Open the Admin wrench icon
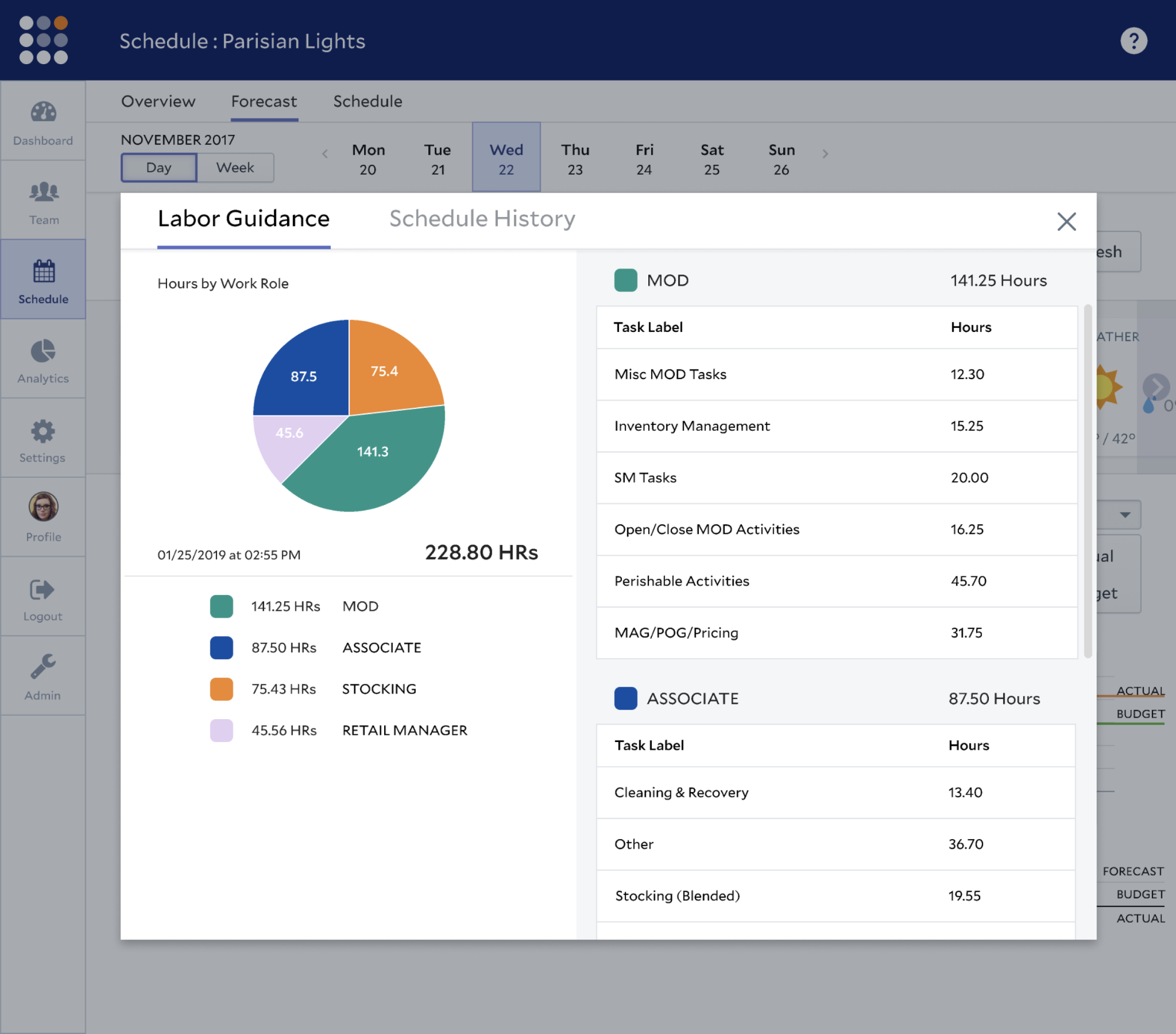This screenshot has height=1034, width=1176. point(43,667)
